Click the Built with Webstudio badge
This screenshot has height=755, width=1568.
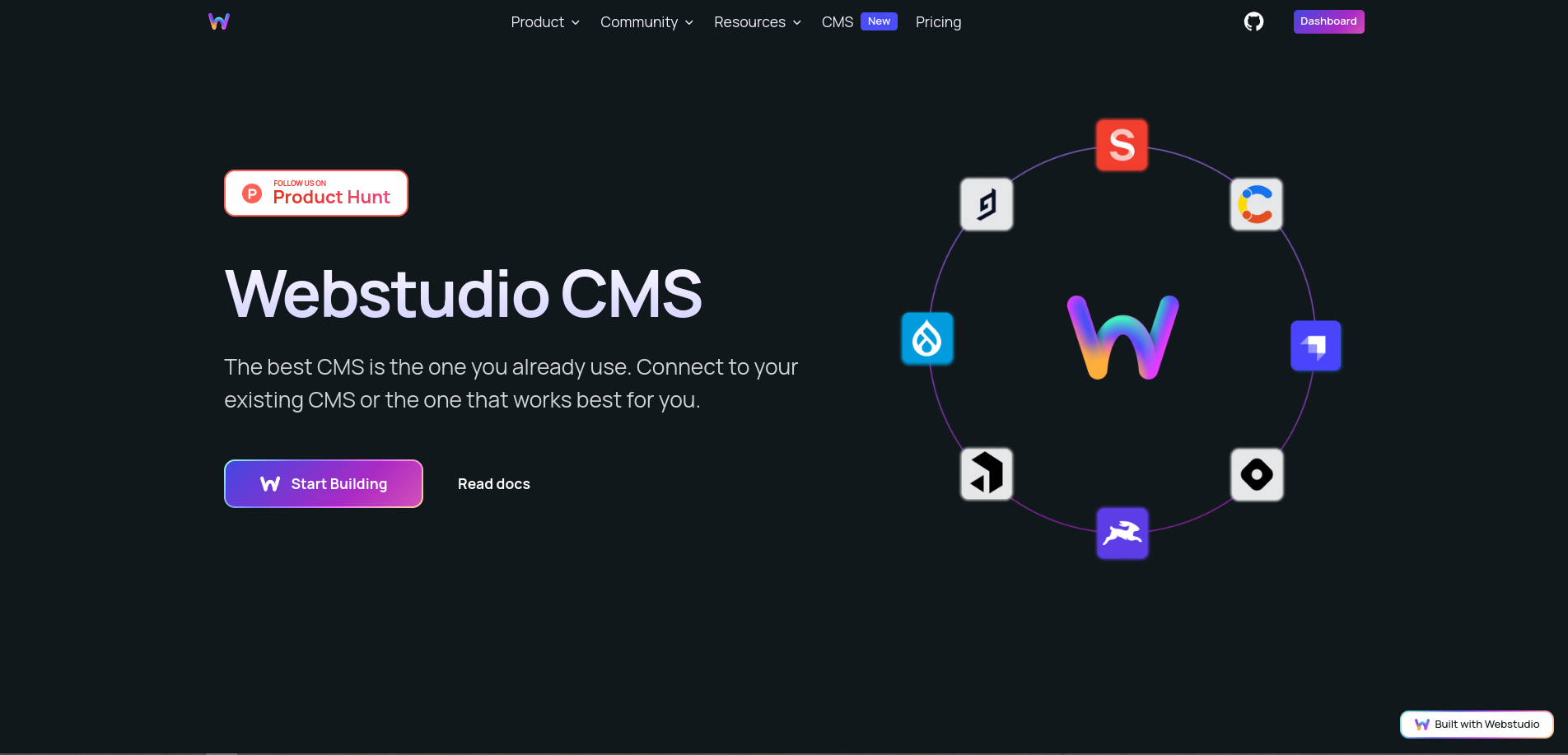click(1477, 725)
